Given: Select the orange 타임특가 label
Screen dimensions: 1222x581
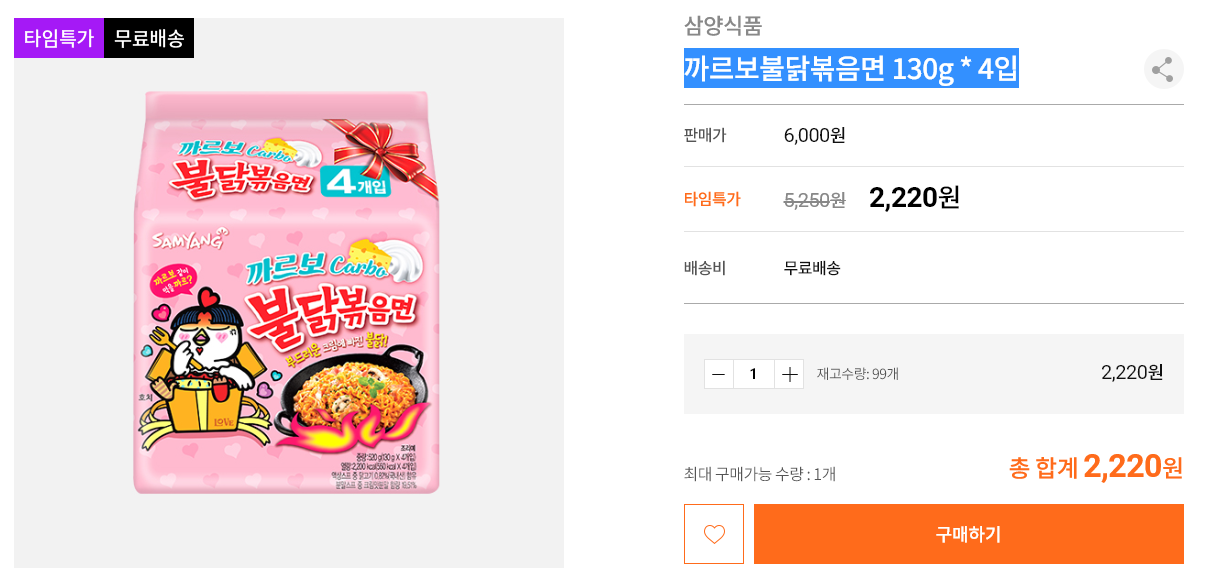Looking at the screenshot, I should point(712,199).
